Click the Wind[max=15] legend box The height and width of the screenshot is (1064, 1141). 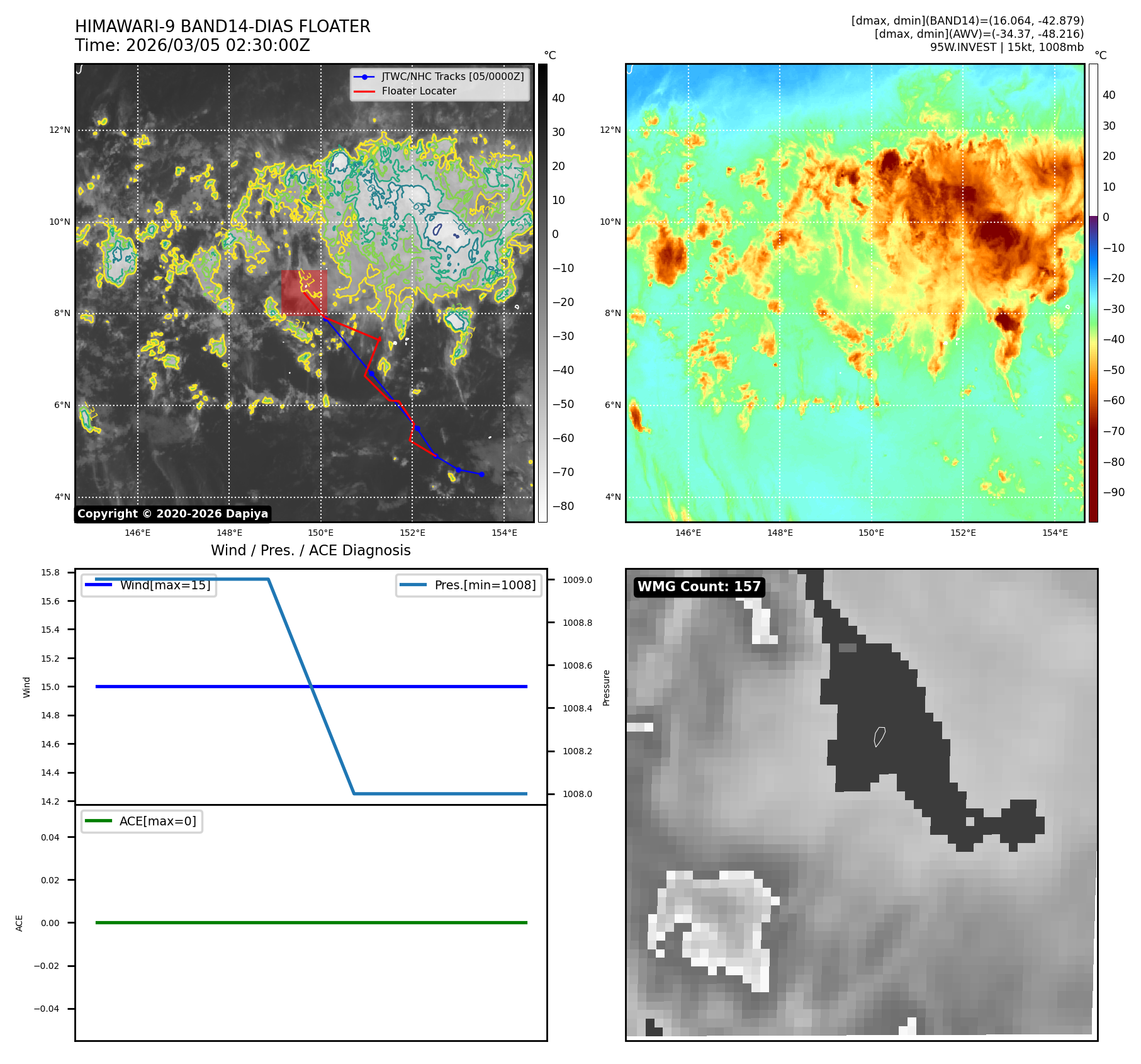[149, 585]
